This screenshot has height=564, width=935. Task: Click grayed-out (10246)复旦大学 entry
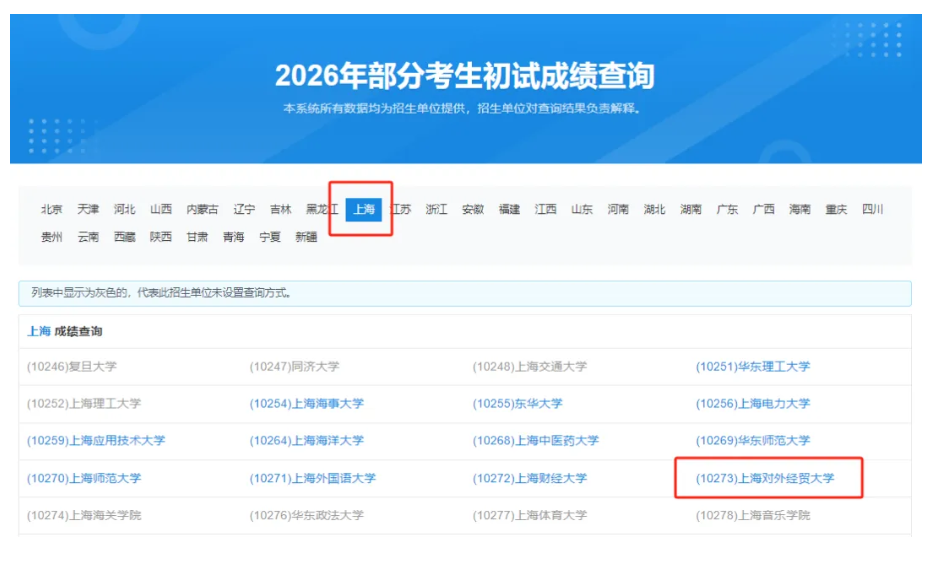click(x=72, y=367)
